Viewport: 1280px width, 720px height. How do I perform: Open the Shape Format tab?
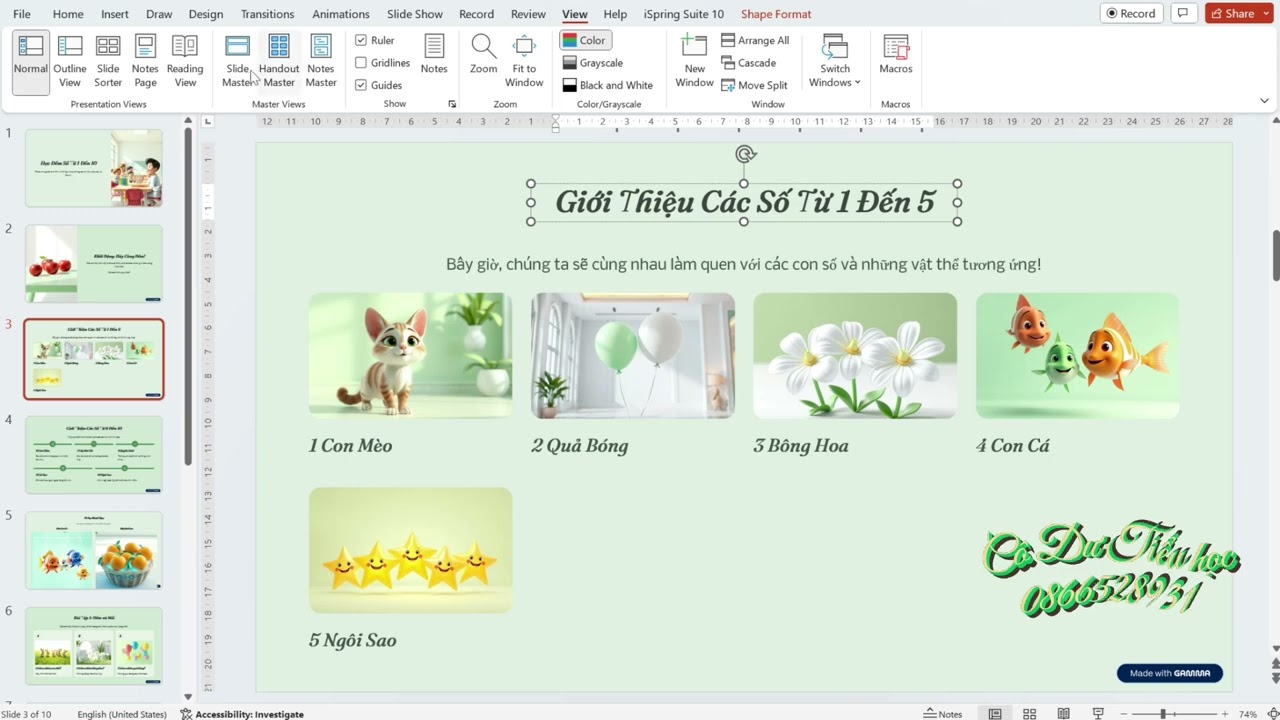coord(776,14)
